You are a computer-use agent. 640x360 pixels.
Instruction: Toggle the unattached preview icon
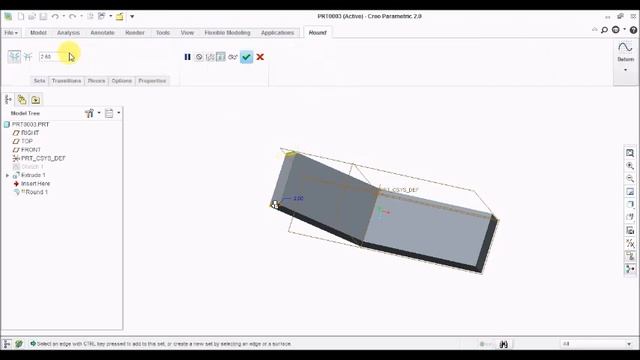pos(210,57)
